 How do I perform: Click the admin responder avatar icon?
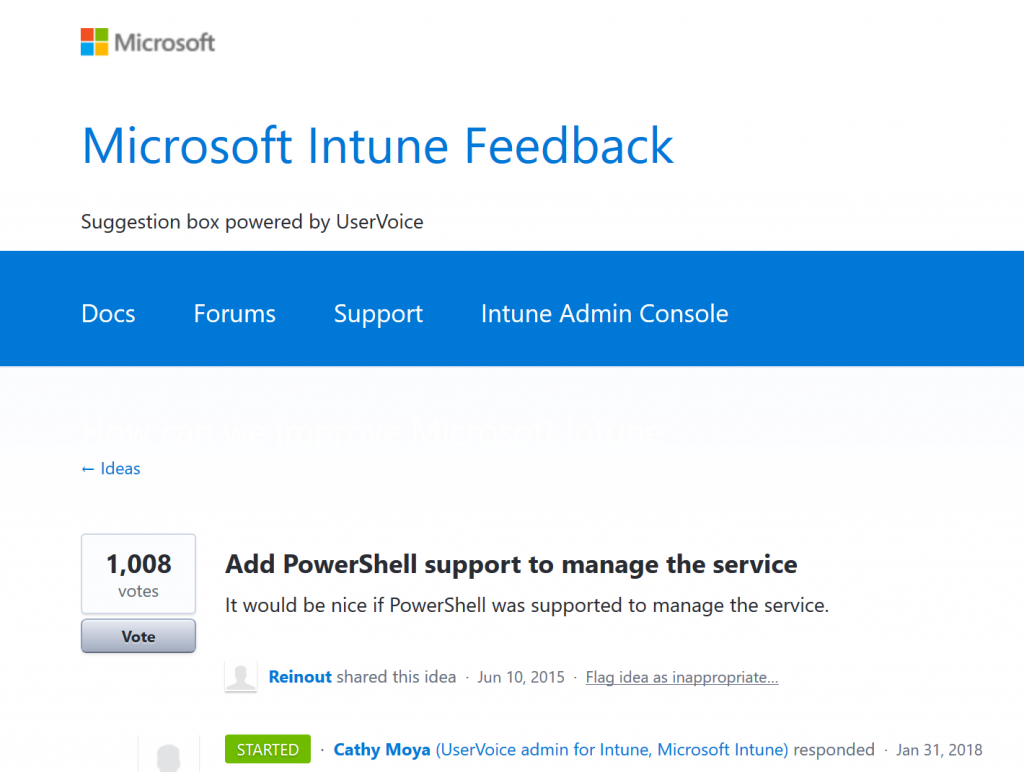coord(168,756)
